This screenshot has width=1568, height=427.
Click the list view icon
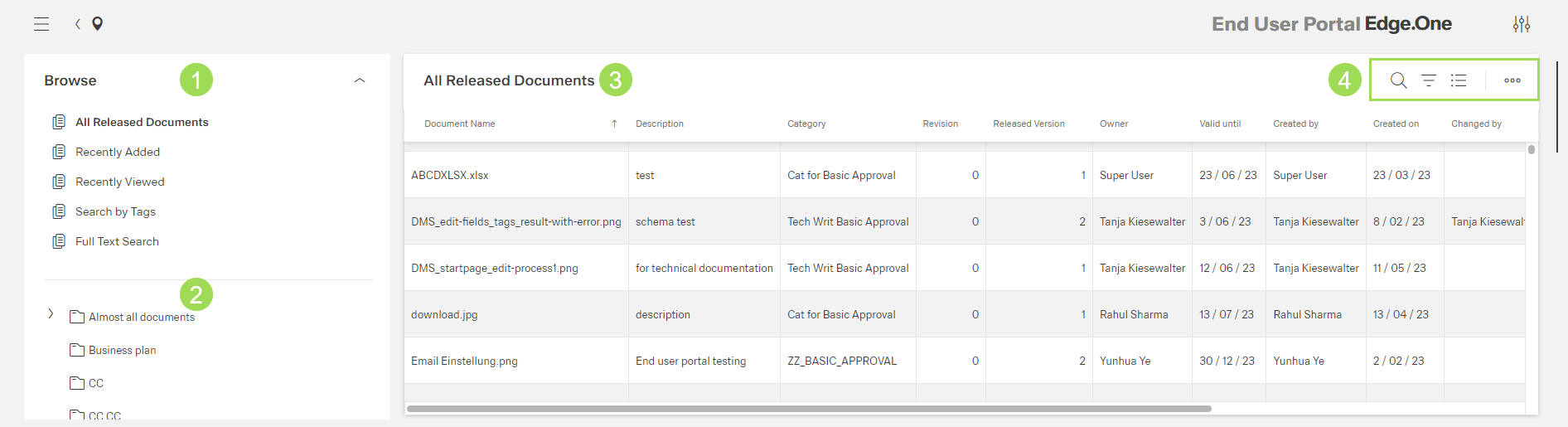1459,80
